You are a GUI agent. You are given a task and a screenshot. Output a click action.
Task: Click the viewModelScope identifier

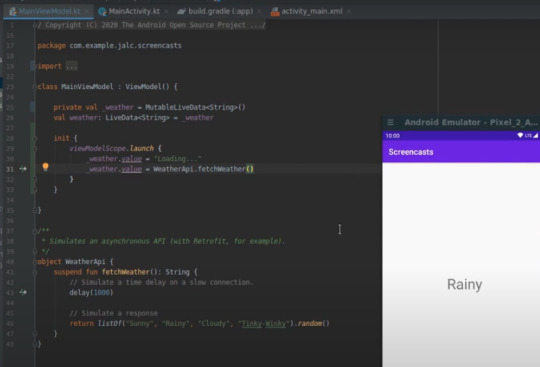click(97, 148)
